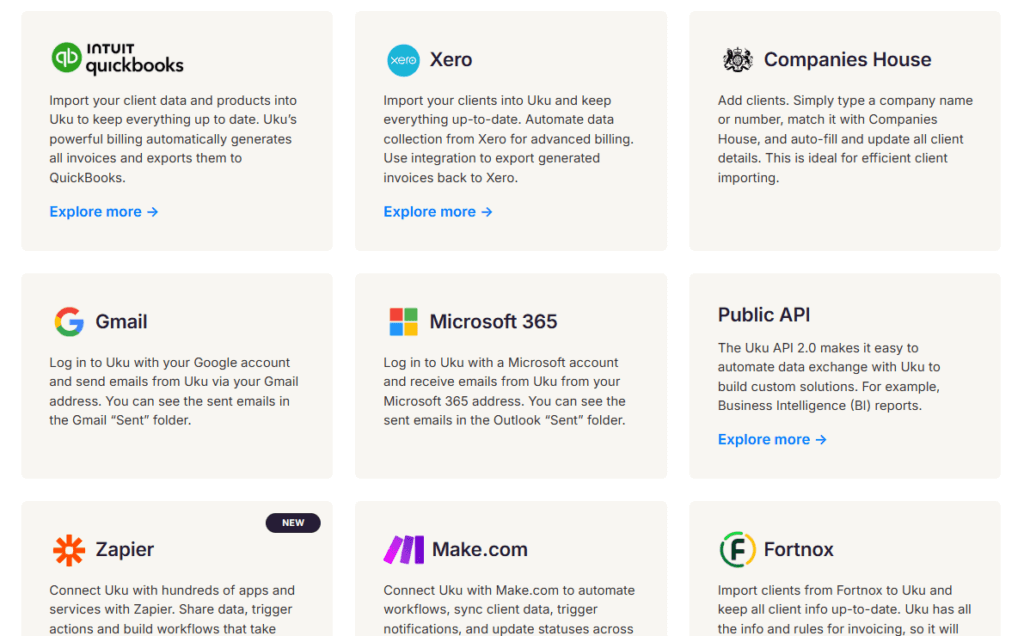The width and height of the screenshot is (1024, 636).
Task: Click the Public API heading
Action: [764, 314]
